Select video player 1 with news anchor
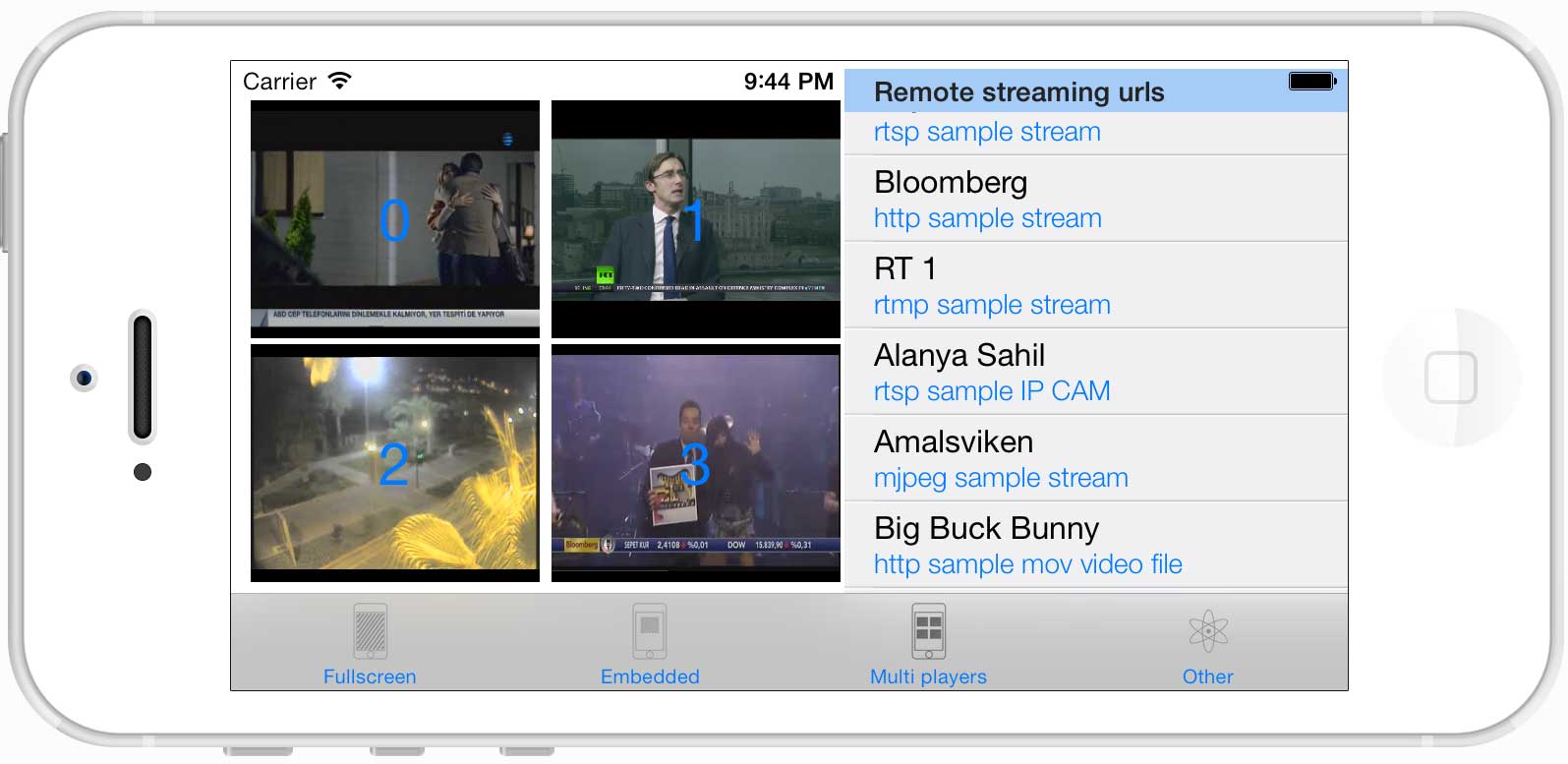The image size is (1568, 764). (696, 219)
